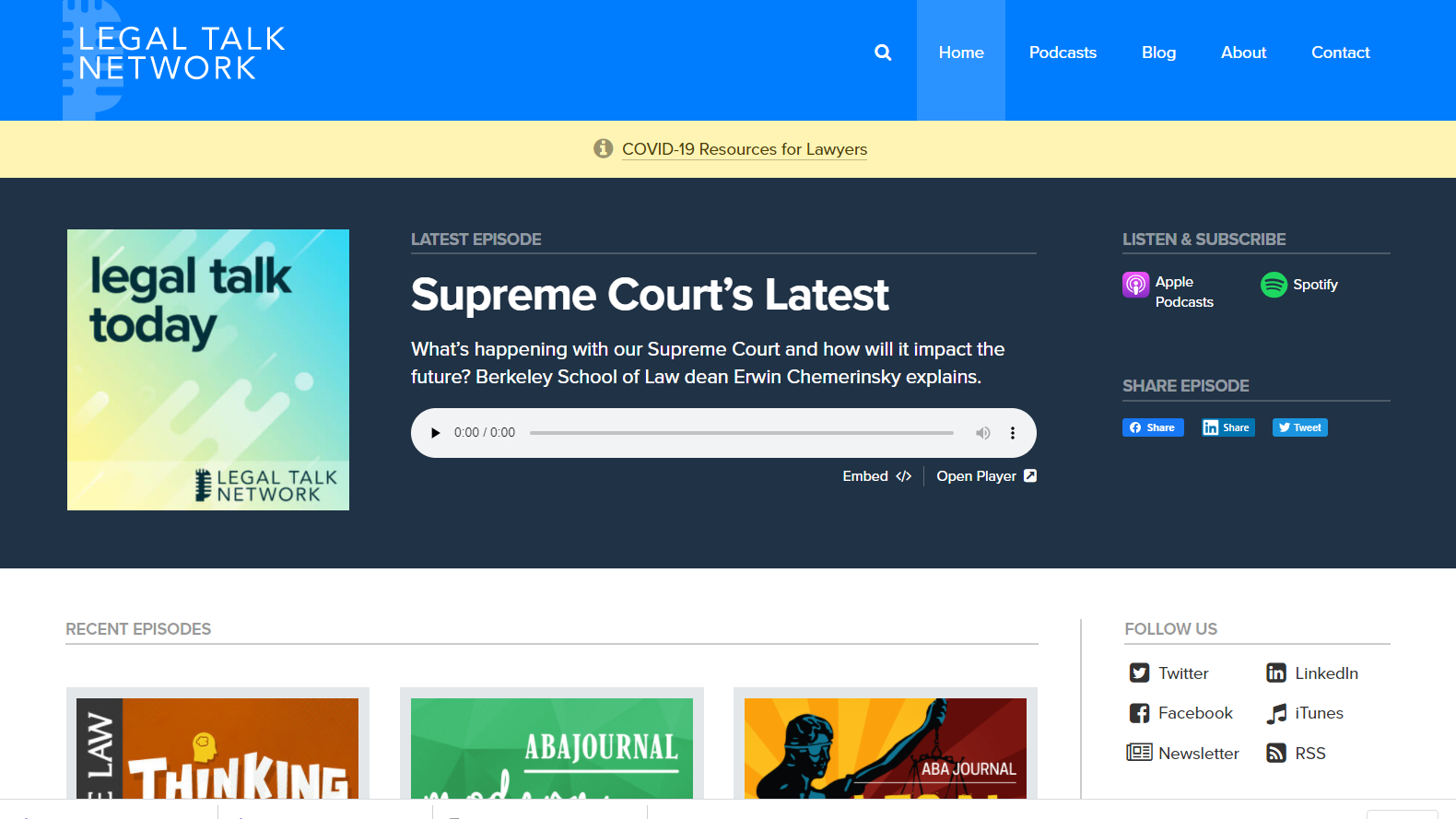Go to the Home menu item

pyautogui.click(x=961, y=53)
